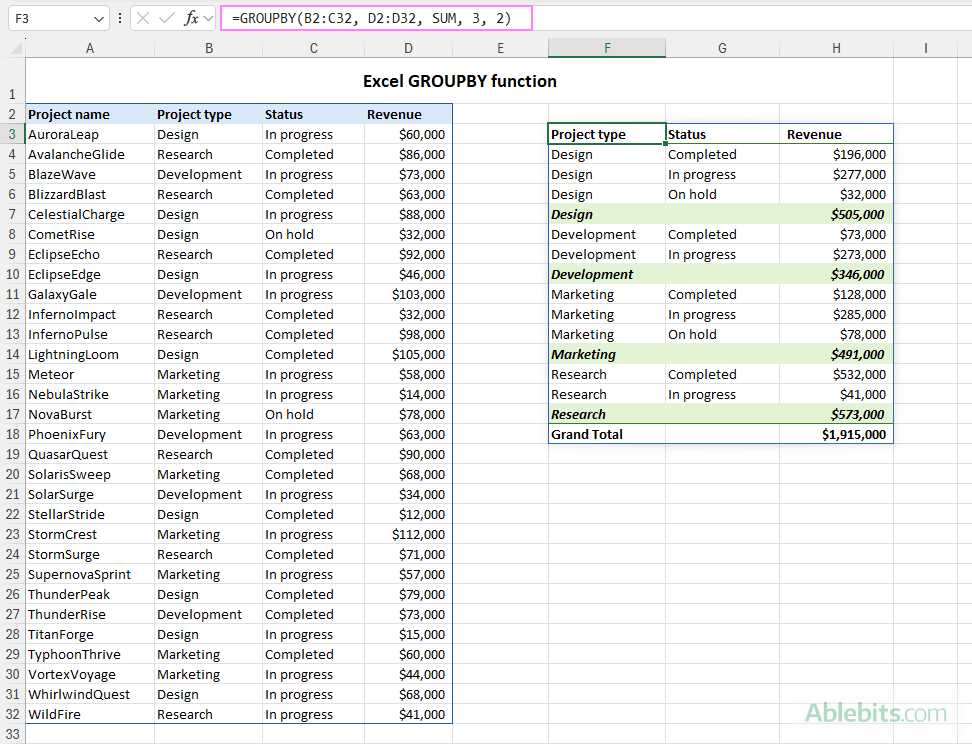Select column F header
This screenshot has height=744, width=972.
(606, 48)
